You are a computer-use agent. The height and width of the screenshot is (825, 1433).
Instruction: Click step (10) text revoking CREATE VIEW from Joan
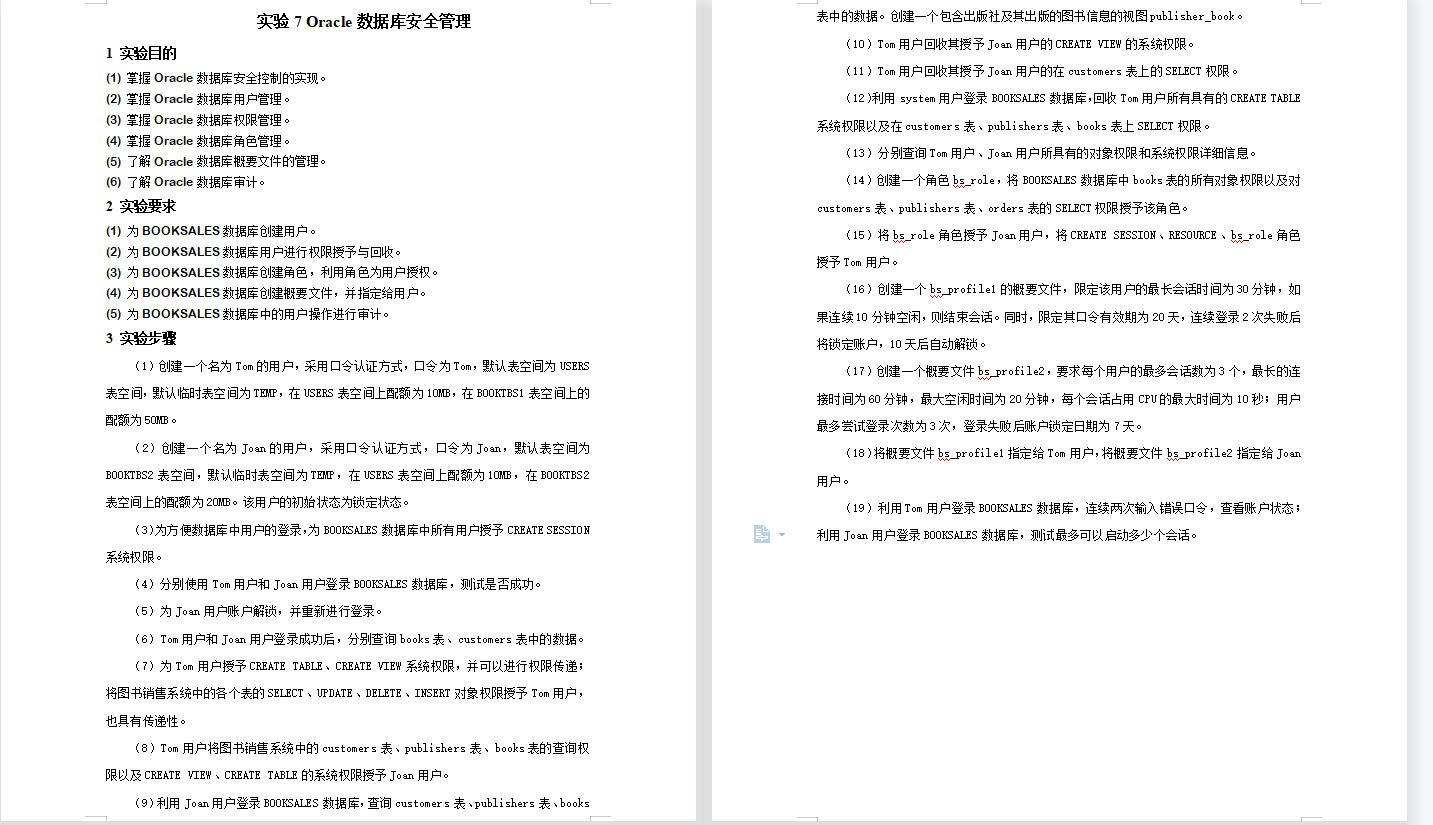1020,44
